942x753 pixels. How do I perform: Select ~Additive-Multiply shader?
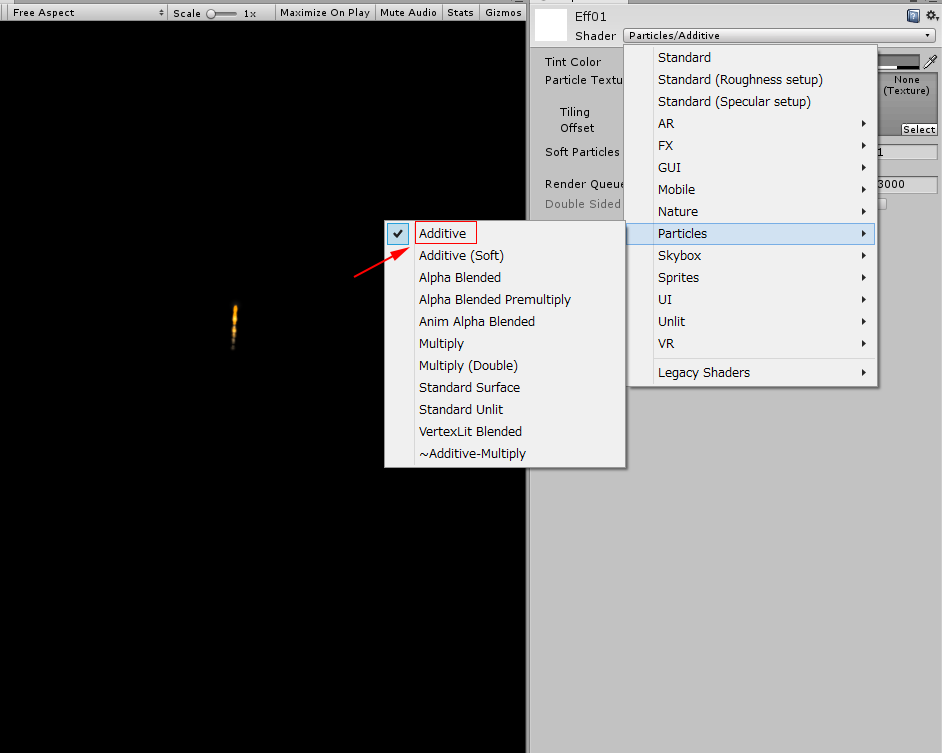505,454
